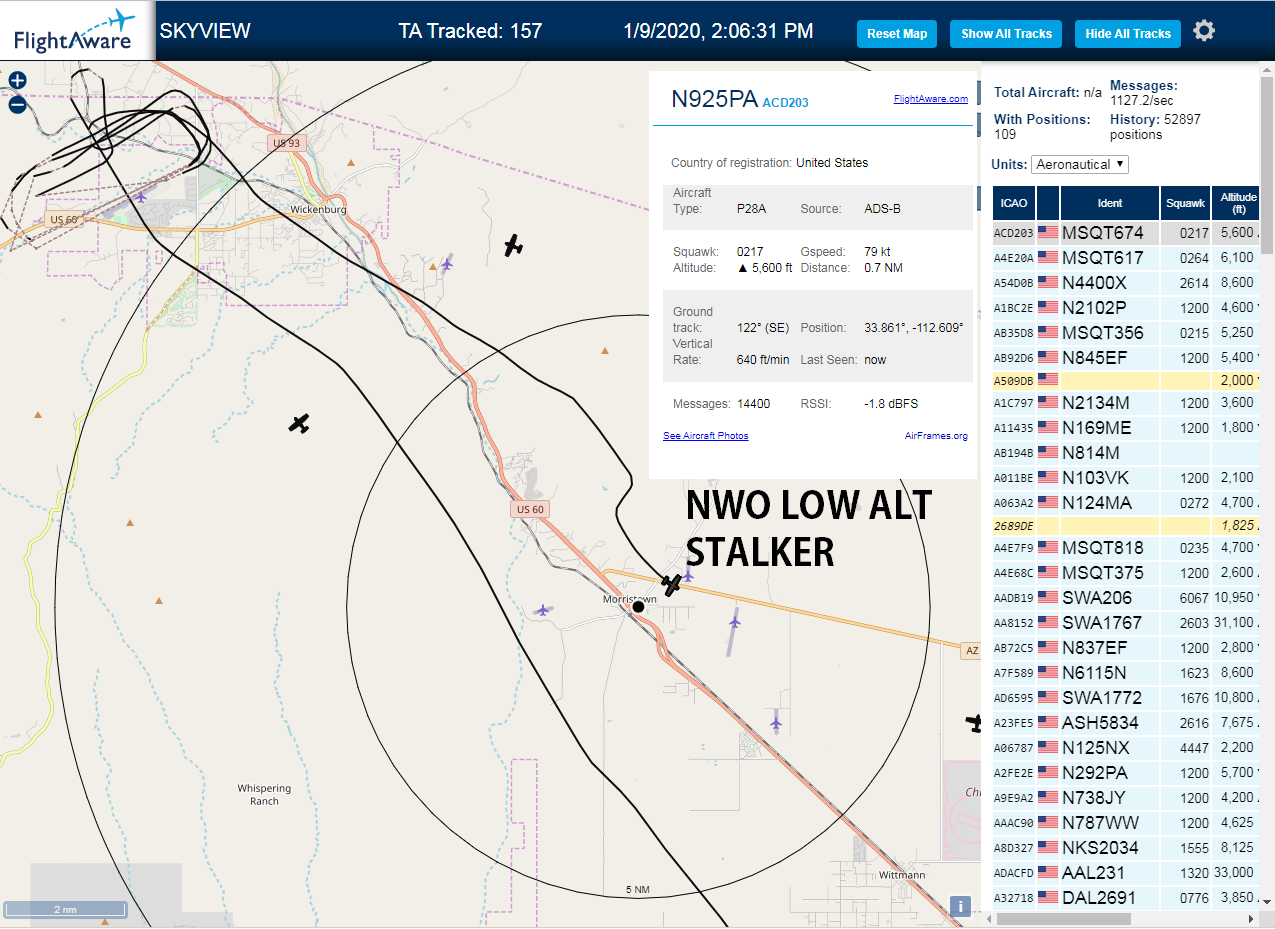Select the black aircraft west of US 60
The height and width of the screenshot is (929, 1275).
point(299,423)
